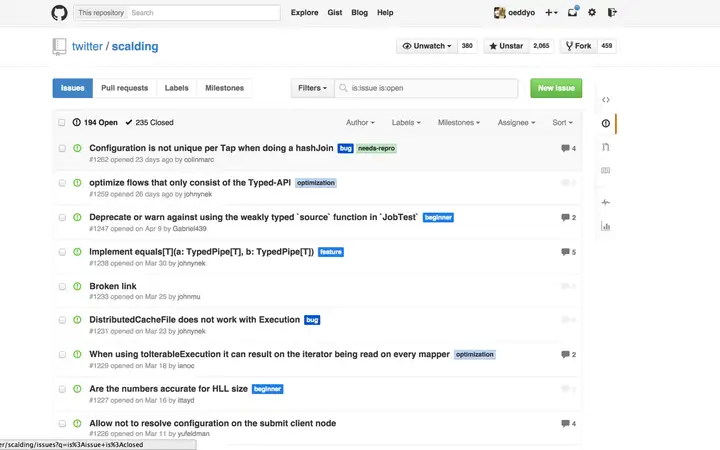The height and width of the screenshot is (450, 720).
Task: Open the Assignee filter dropdown
Action: tap(516, 123)
